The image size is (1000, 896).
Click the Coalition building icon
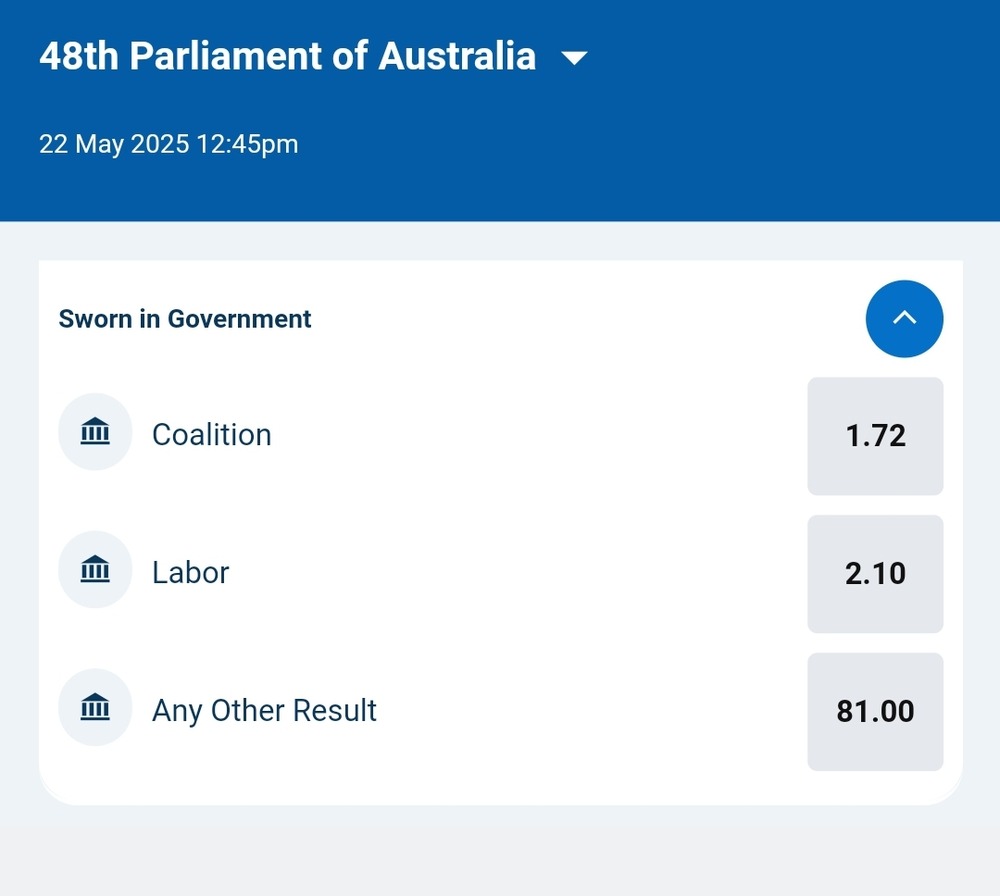click(x=95, y=432)
